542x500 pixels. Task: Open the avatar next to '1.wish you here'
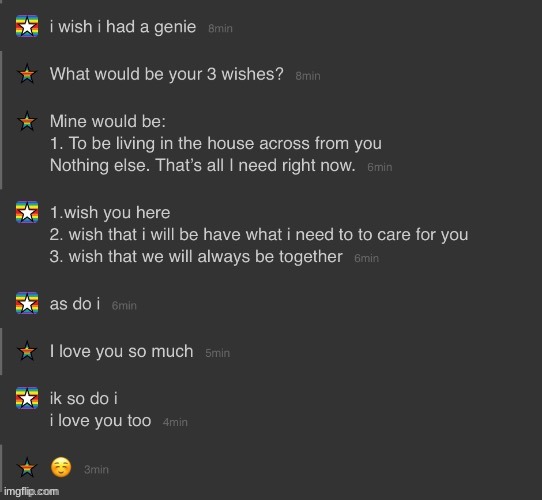coord(27,212)
